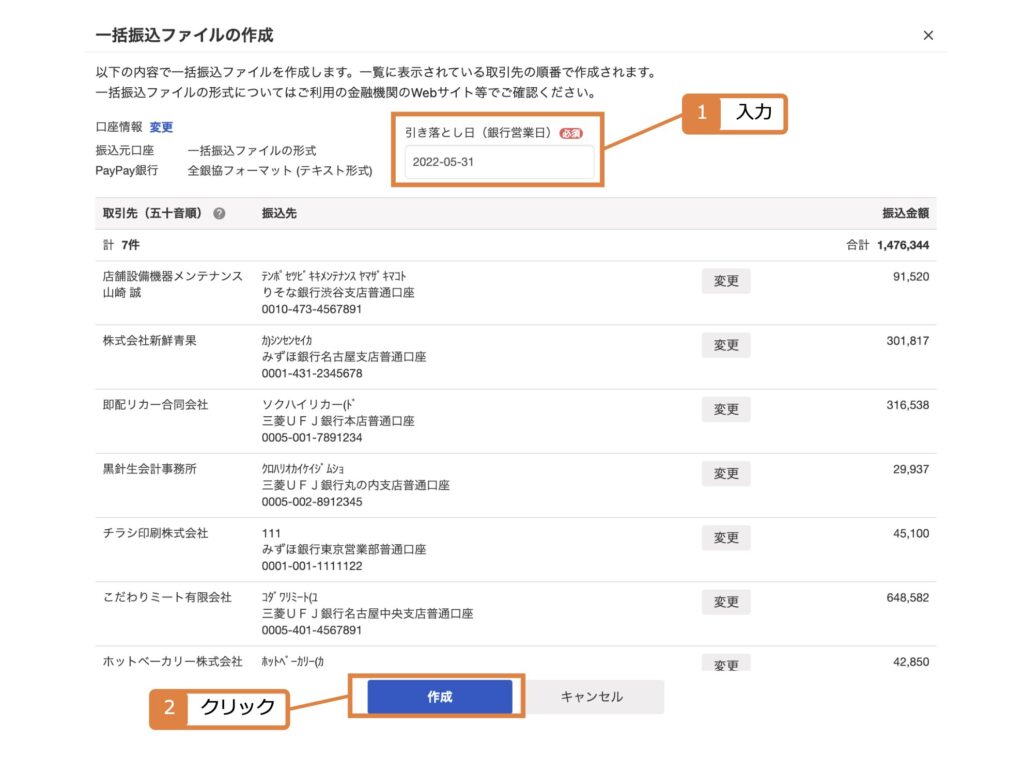The height and width of the screenshot is (759, 1024).
Task: Click the 振込金額 column header
Action: point(905,213)
